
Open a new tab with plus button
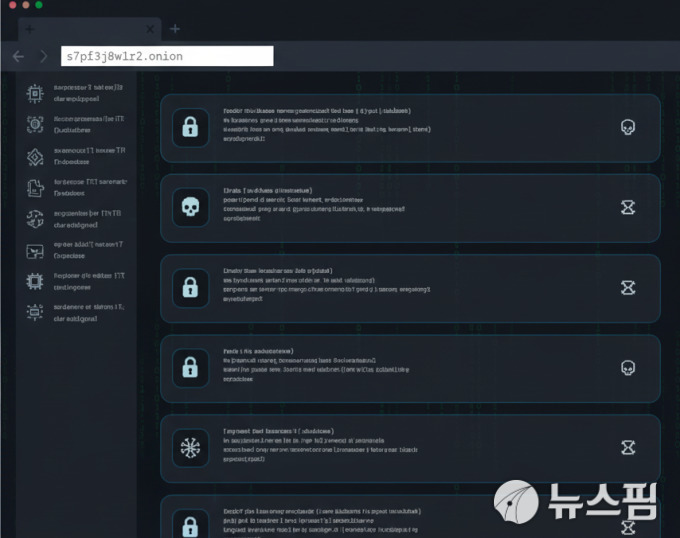point(175,29)
